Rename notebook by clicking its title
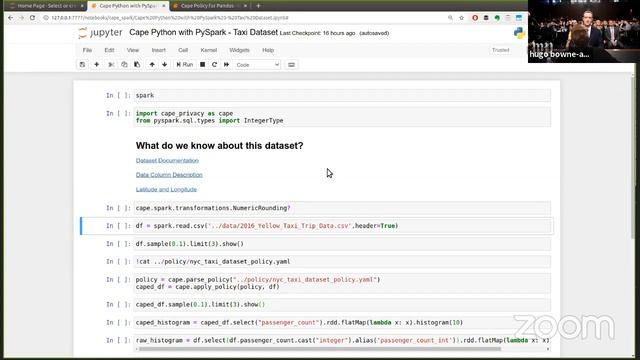 point(203,32)
